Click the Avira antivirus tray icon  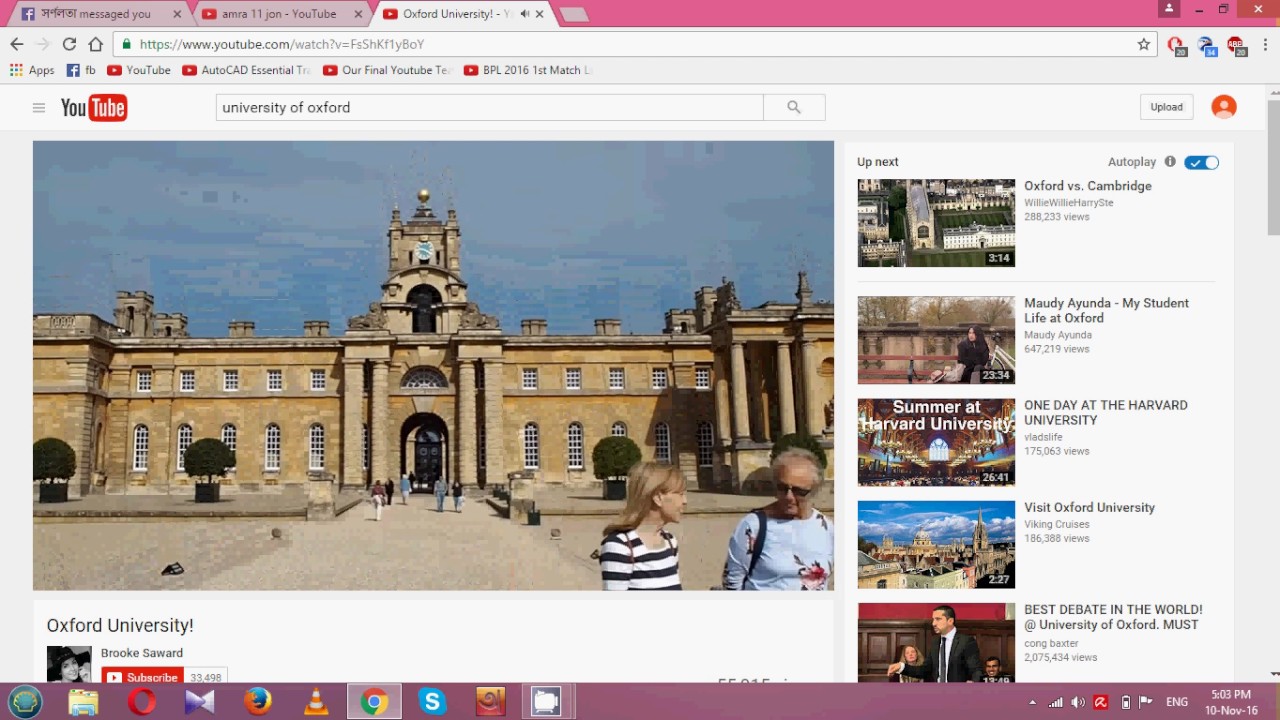(x=1101, y=702)
